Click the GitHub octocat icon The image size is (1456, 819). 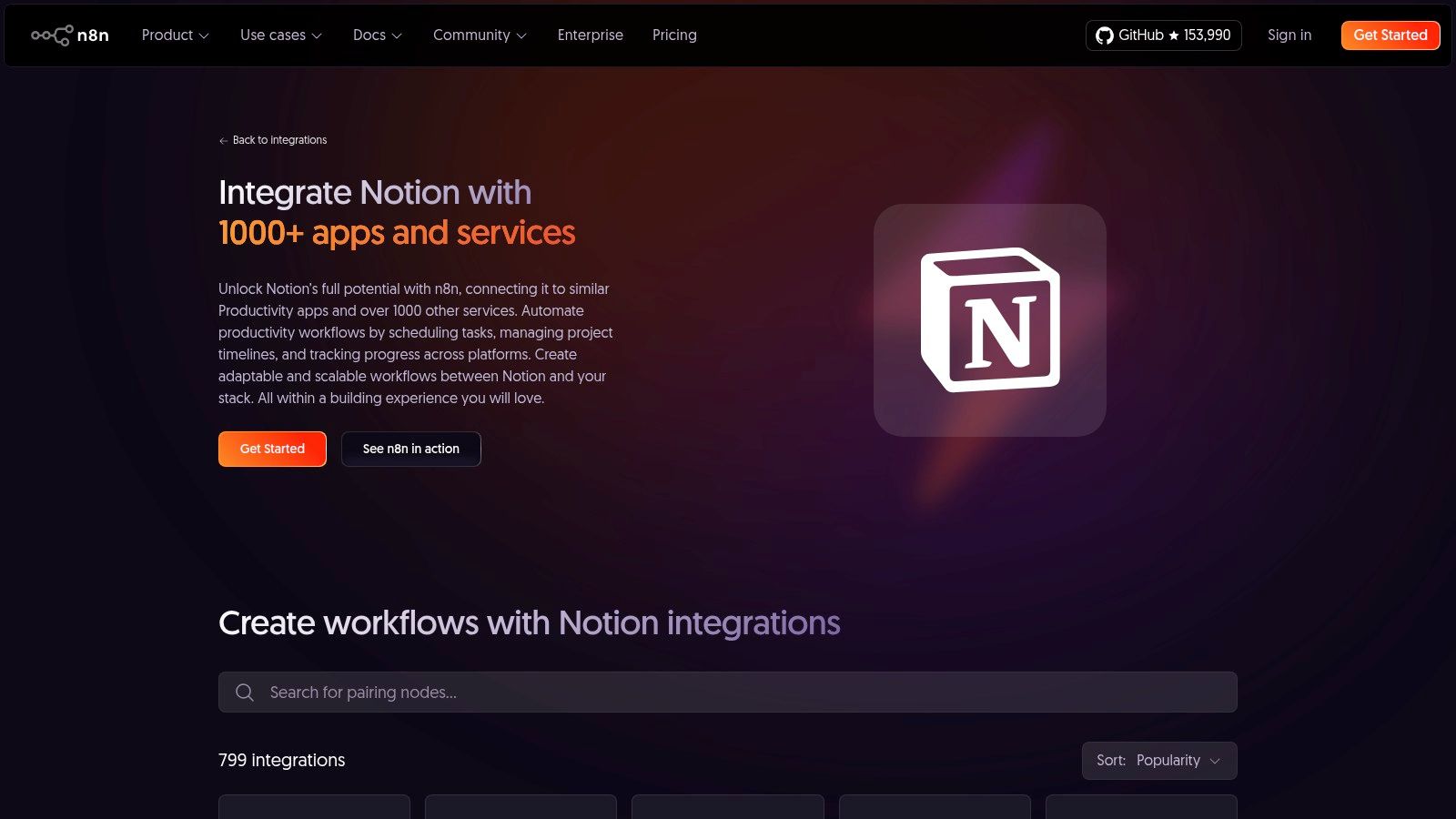point(1104,35)
